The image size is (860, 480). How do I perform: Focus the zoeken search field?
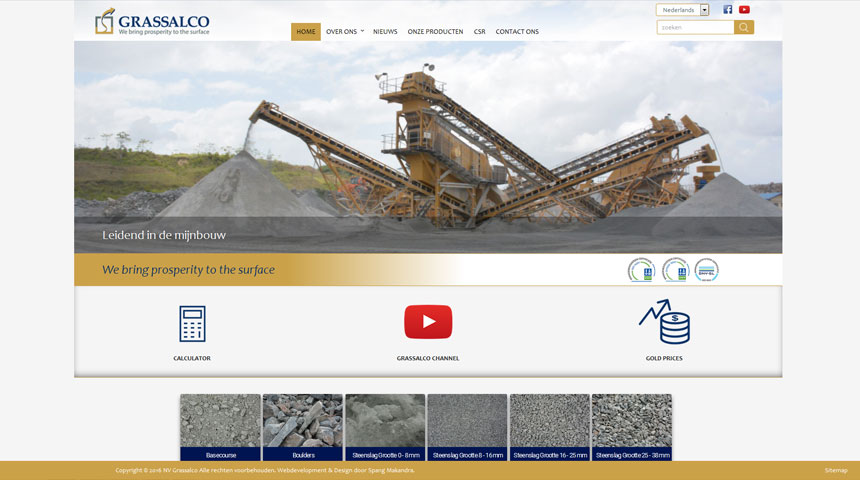click(696, 27)
